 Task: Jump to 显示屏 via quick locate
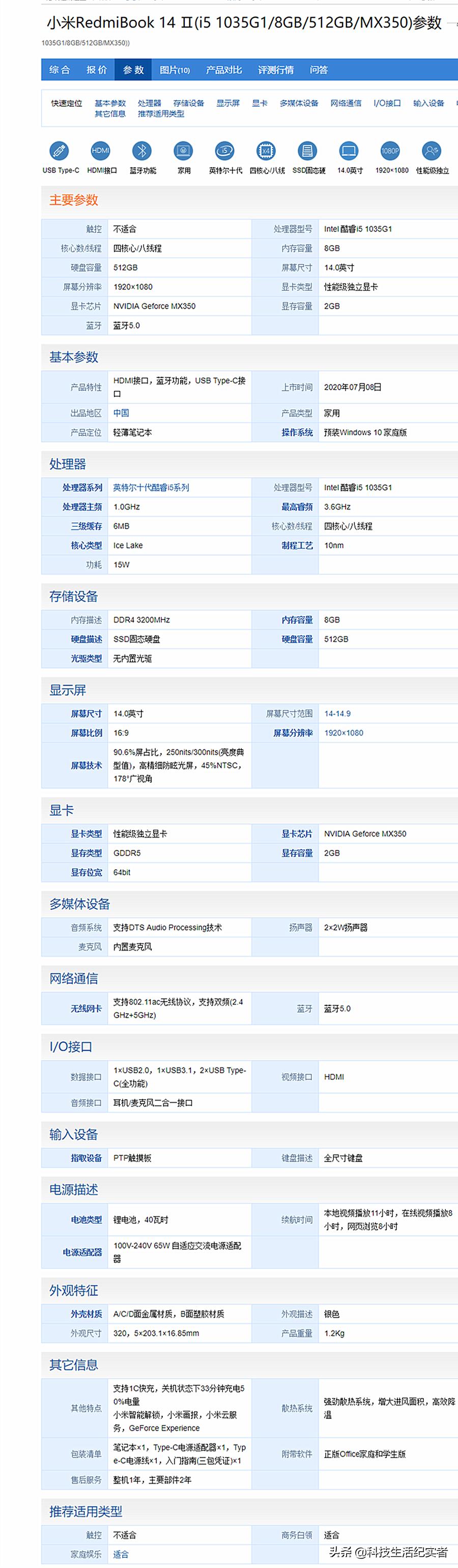coord(228,103)
